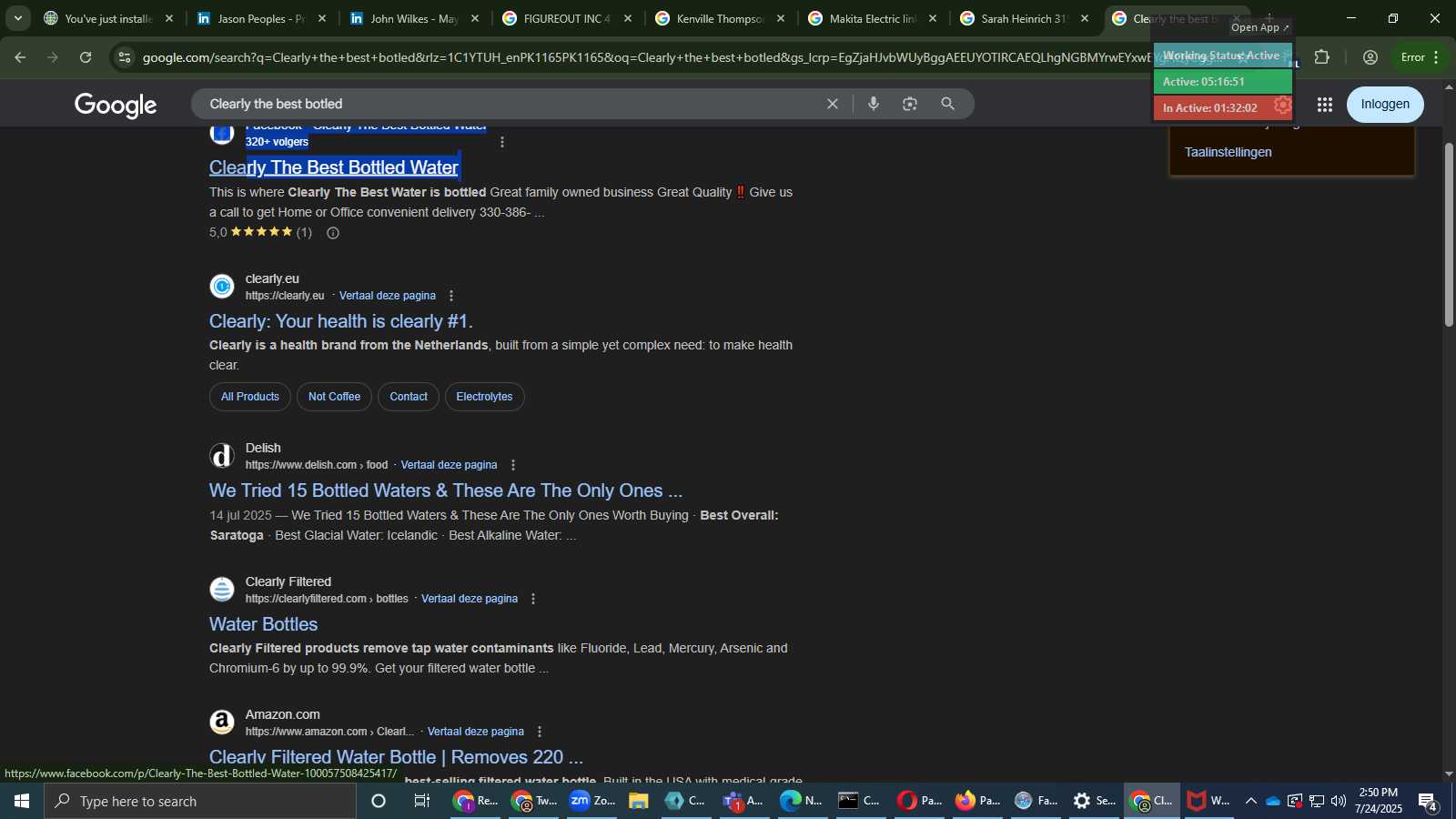Open File Explorer from taskbar
Image resolution: width=1456 pixels, height=819 pixels.
click(638, 801)
